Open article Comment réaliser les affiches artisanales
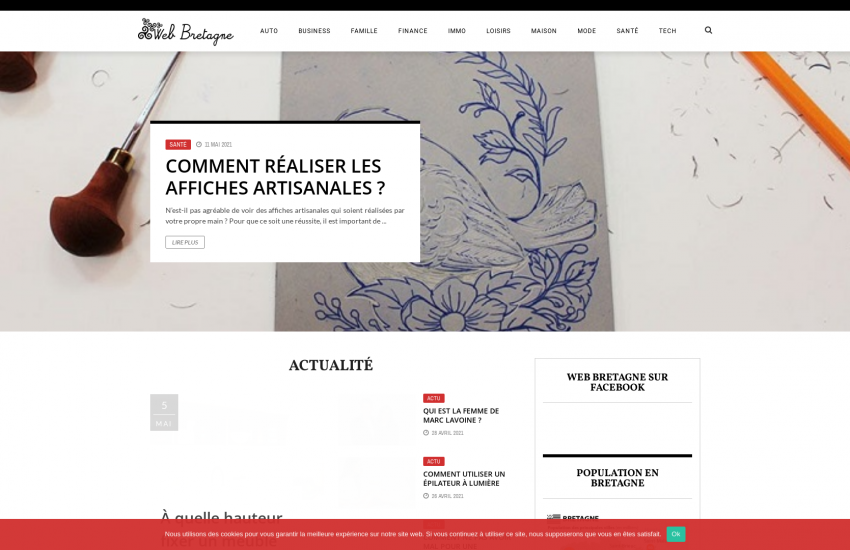 (x=275, y=177)
